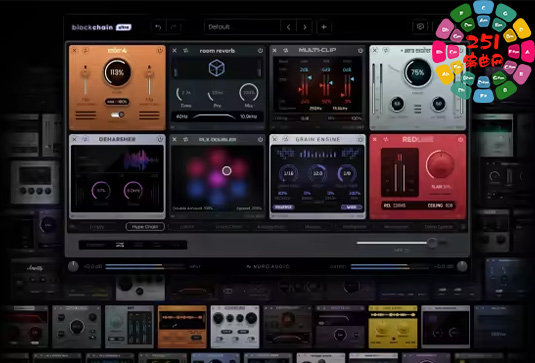Redo the last action in Blockchain

click(x=173, y=27)
